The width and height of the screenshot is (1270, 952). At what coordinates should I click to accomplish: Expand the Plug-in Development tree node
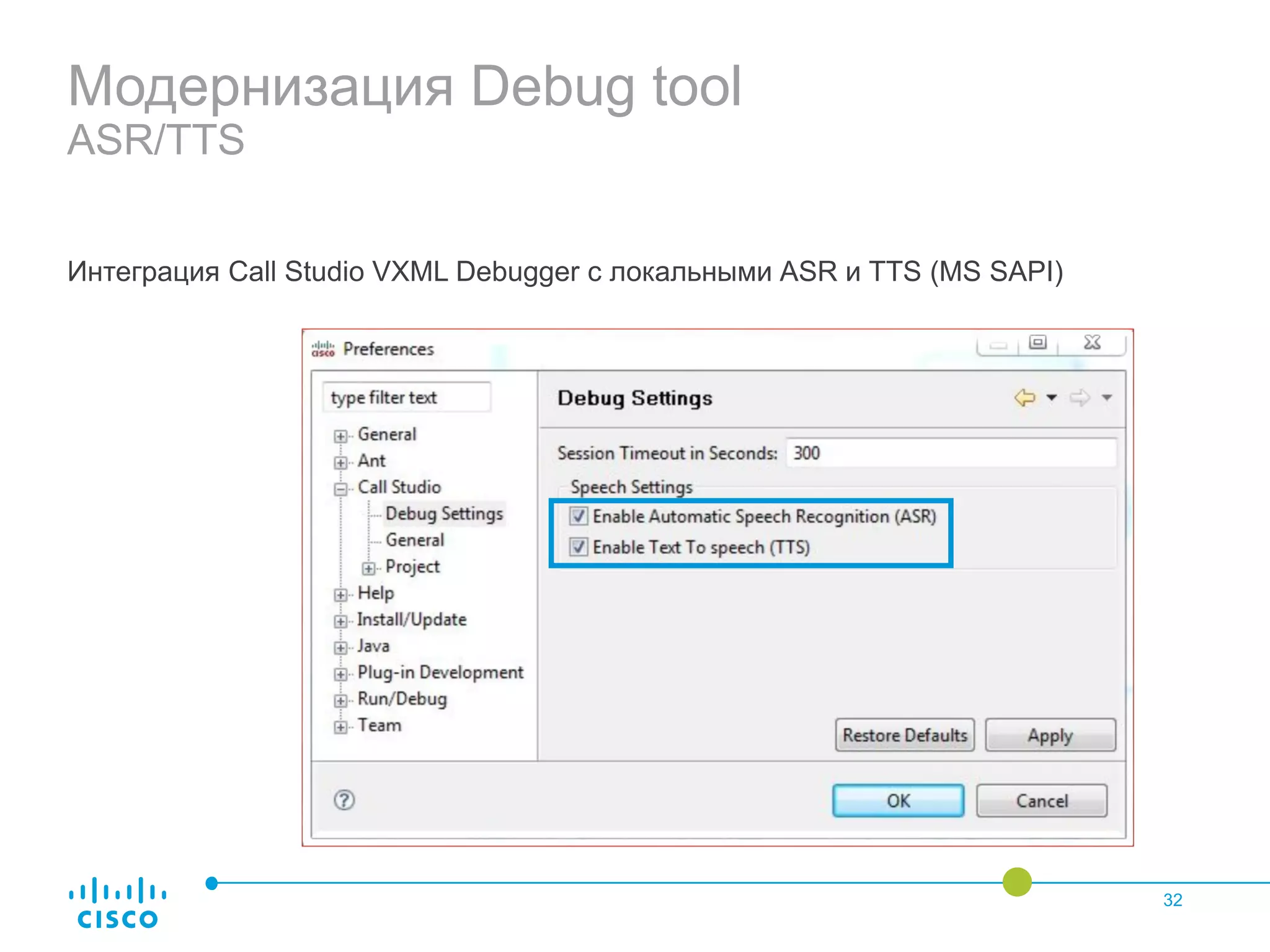click(340, 674)
